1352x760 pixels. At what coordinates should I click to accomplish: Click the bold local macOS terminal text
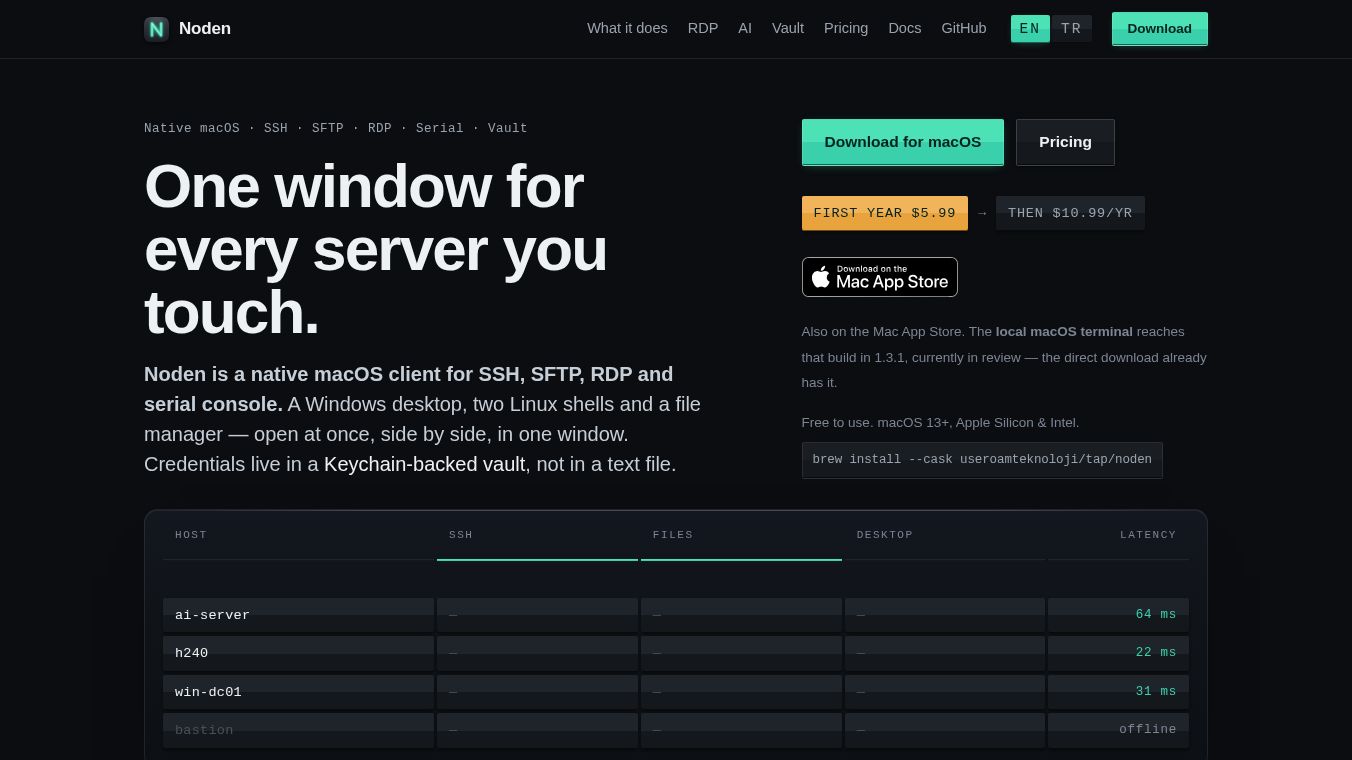pyautogui.click(x=1064, y=332)
